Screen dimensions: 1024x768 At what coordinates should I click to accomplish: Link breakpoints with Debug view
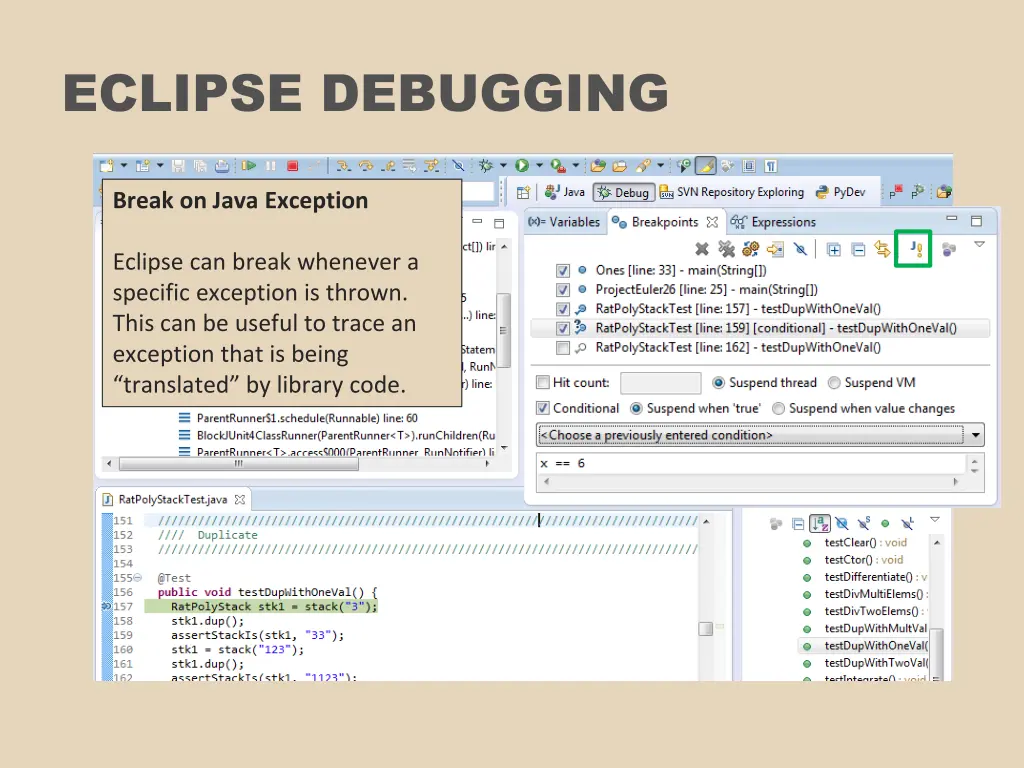coord(884,248)
